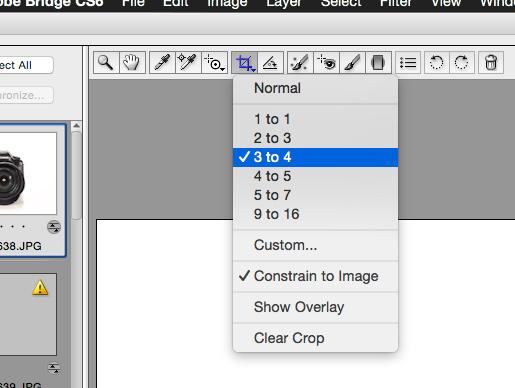Open the Crop tool dropdown button

point(244,62)
